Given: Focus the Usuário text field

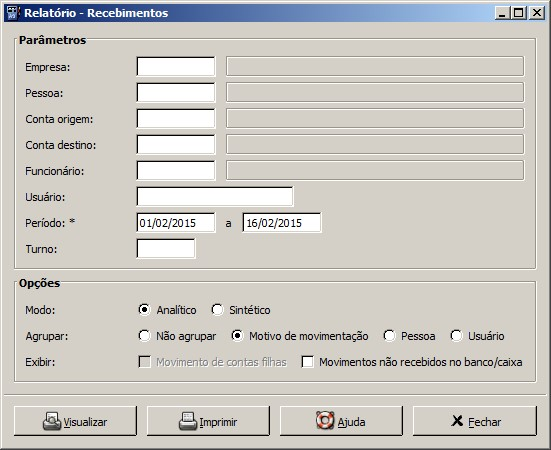Looking at the screenshot, I should (x=215, y=196).
